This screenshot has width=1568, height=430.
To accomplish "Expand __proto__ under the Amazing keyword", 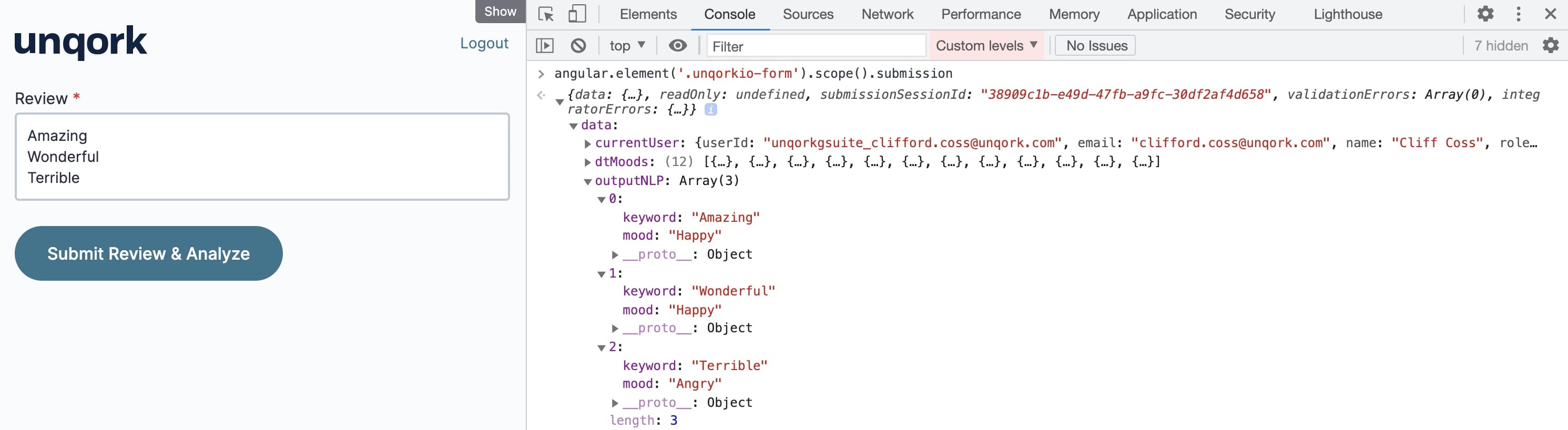I will [x=615, y=255].
